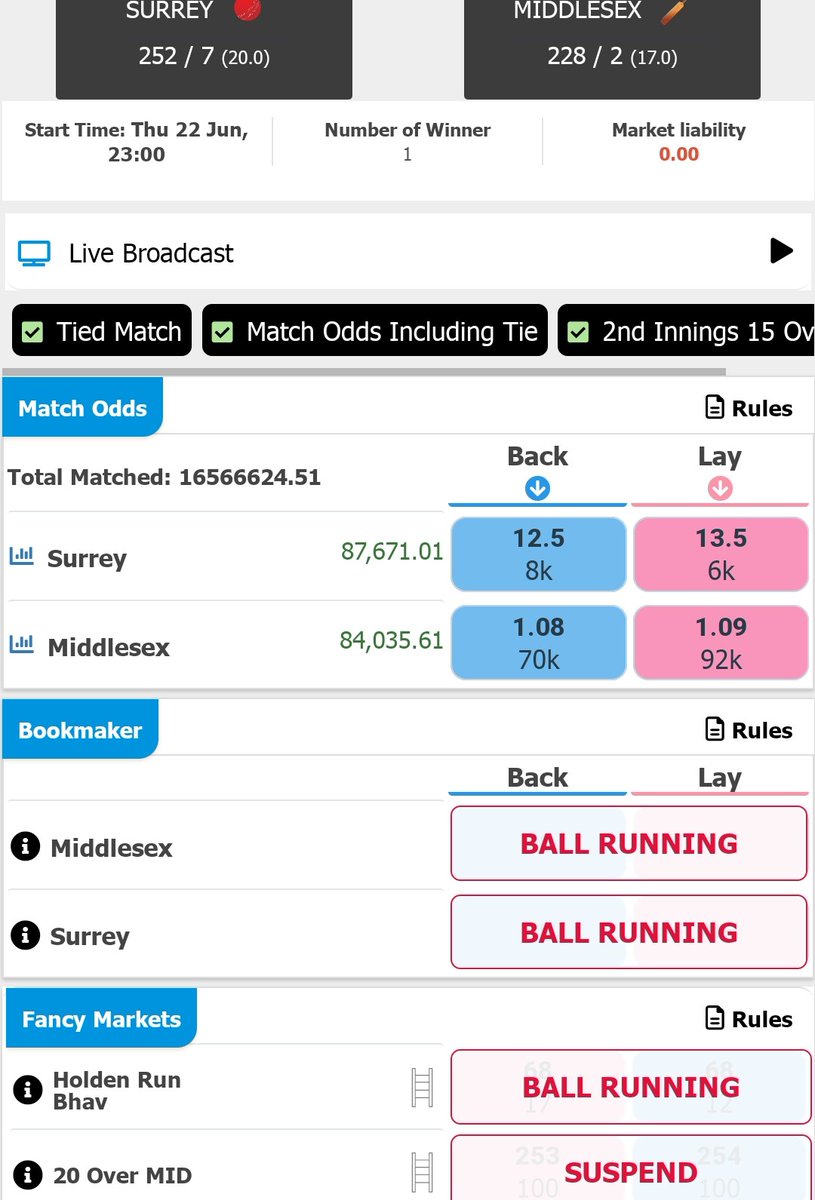This screenshot has width=815, height=1200.
Task: Click BALL RUNNING box for Middlesex
Action: click(629, 843)
